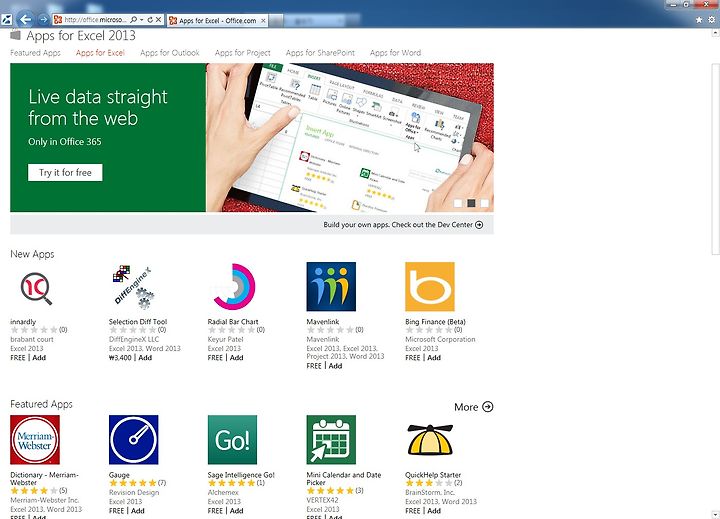Open Dictionary - Merriam-Webster title link
Image resolution: width=720 pixels, height=519 pixels.
tap(44, 479)
